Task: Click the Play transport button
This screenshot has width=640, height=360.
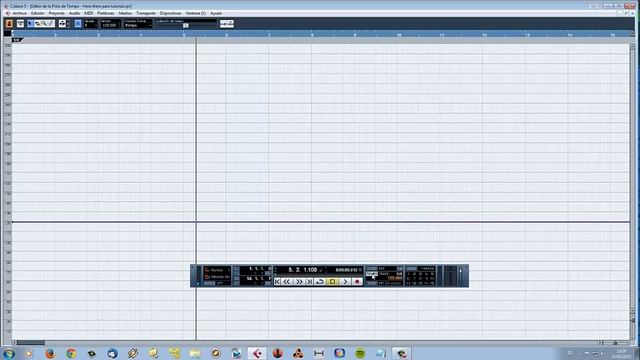Action: (345, 282)
